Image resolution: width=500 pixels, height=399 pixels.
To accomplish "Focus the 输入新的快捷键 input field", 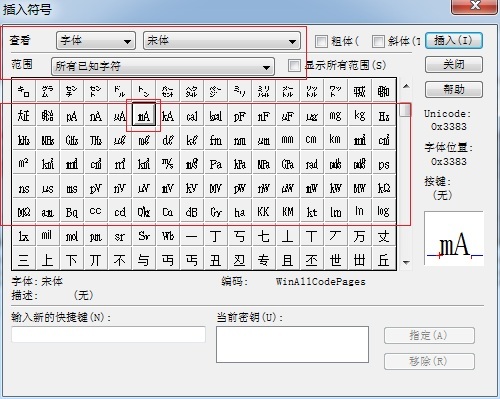I will click(x=108, y=334).
